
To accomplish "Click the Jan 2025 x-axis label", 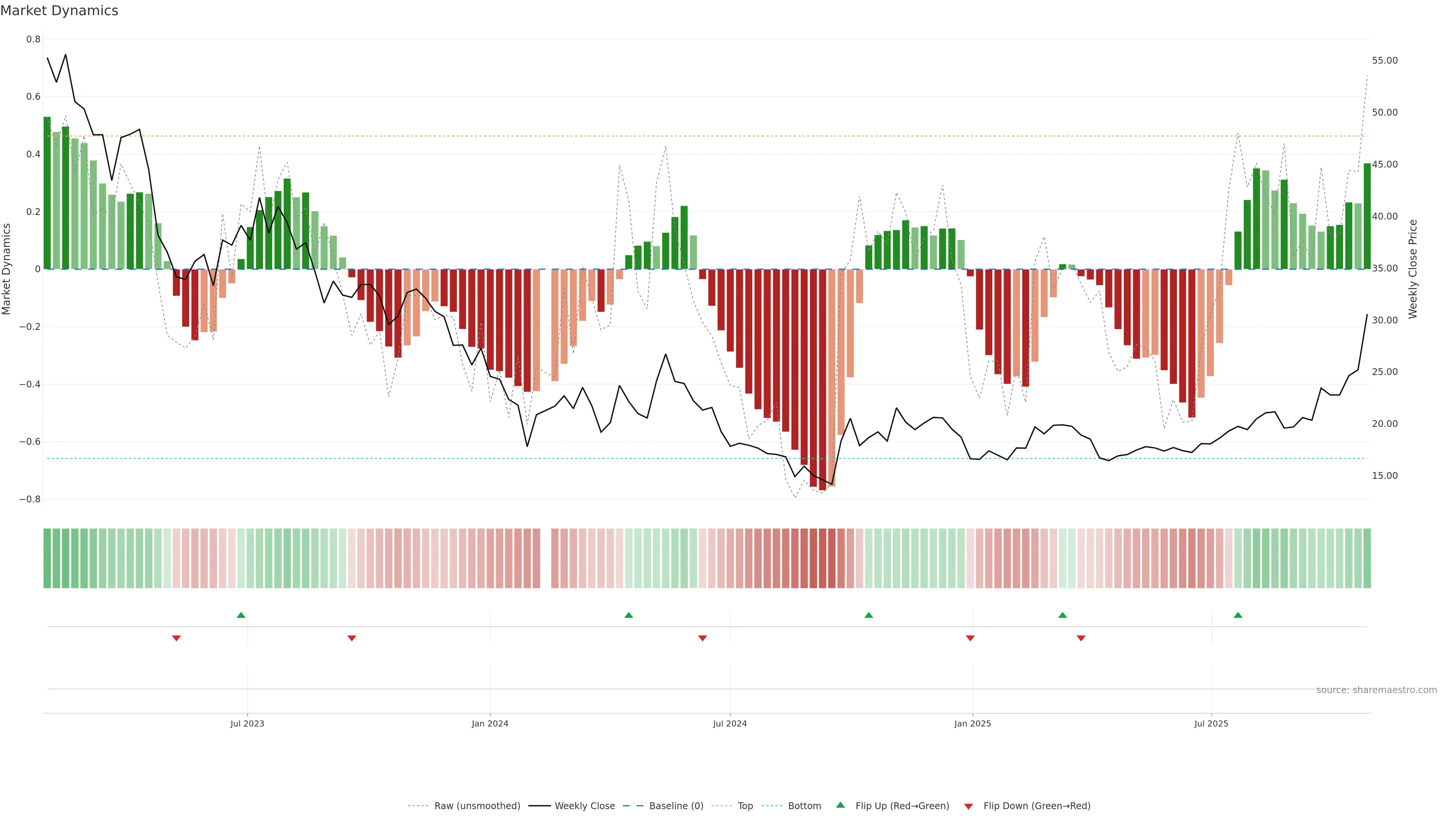I will (x=972, y=723).
